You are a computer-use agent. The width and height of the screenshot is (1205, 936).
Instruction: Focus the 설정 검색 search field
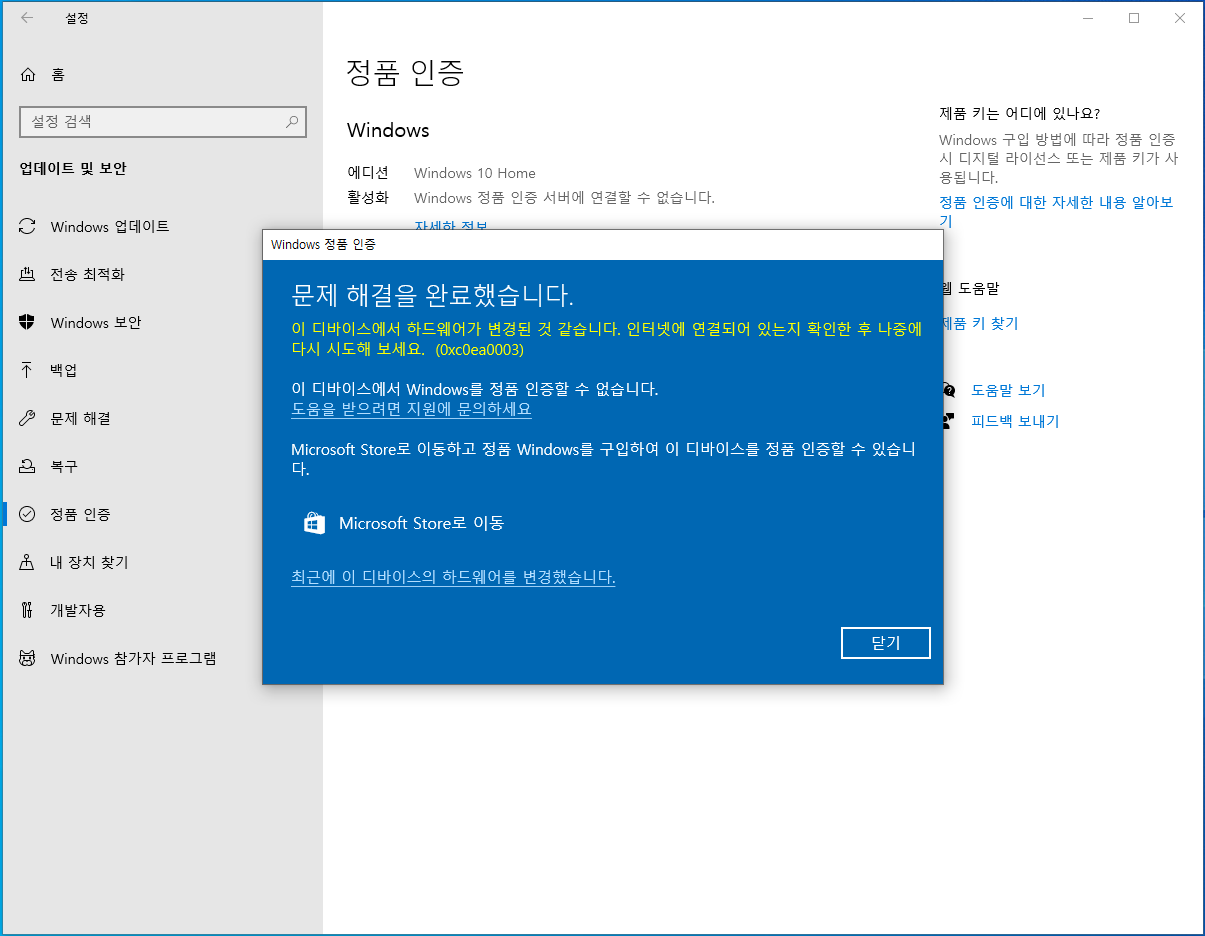(x=163, y=122)
